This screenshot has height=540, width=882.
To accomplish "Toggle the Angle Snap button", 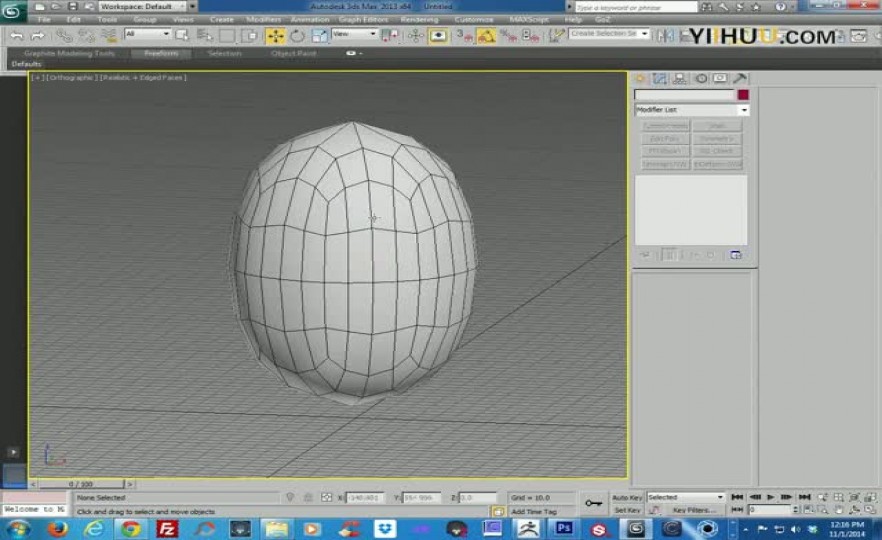I will [486, 35].
